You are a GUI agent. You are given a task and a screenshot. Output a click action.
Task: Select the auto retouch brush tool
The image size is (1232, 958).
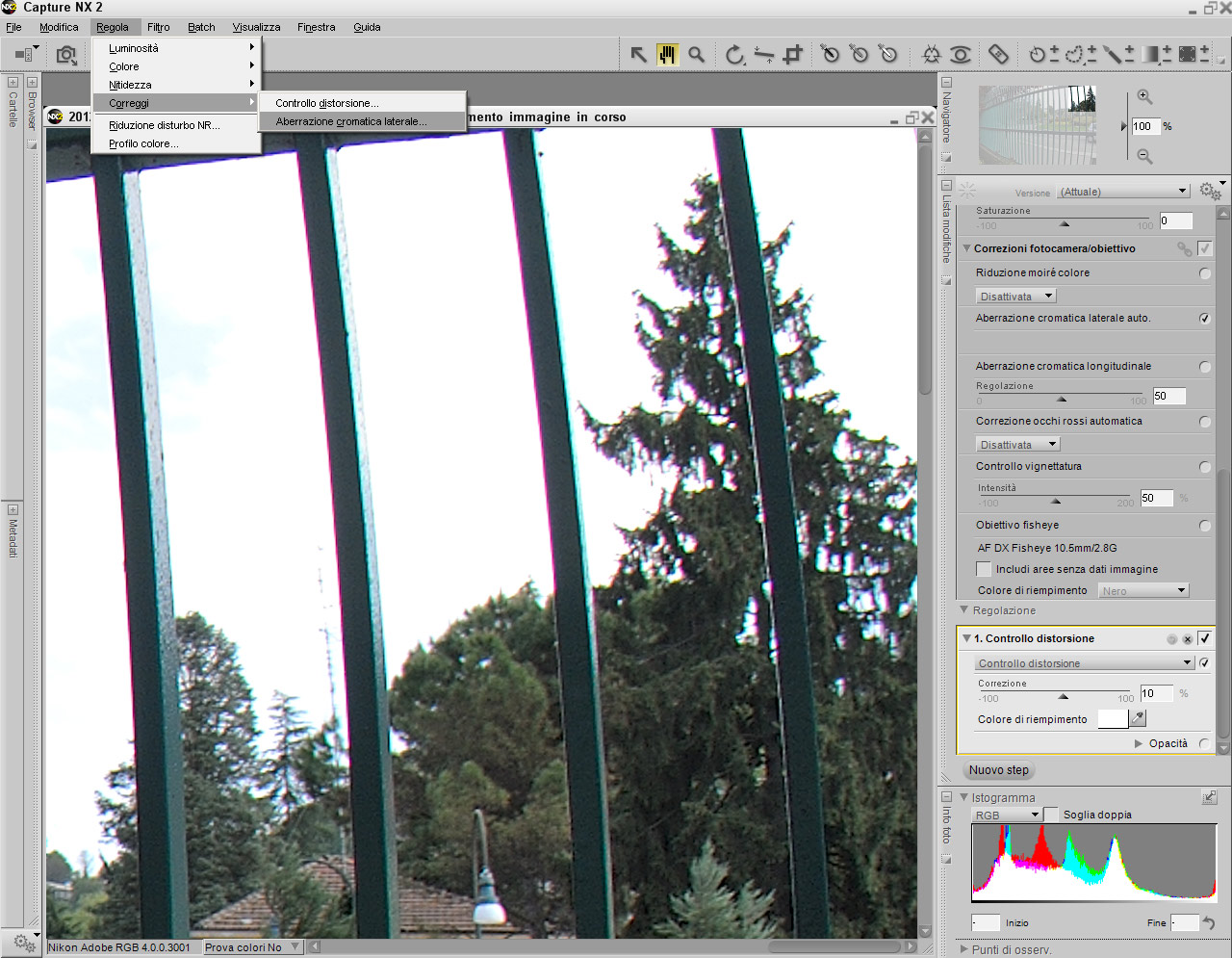click(998, 55)
